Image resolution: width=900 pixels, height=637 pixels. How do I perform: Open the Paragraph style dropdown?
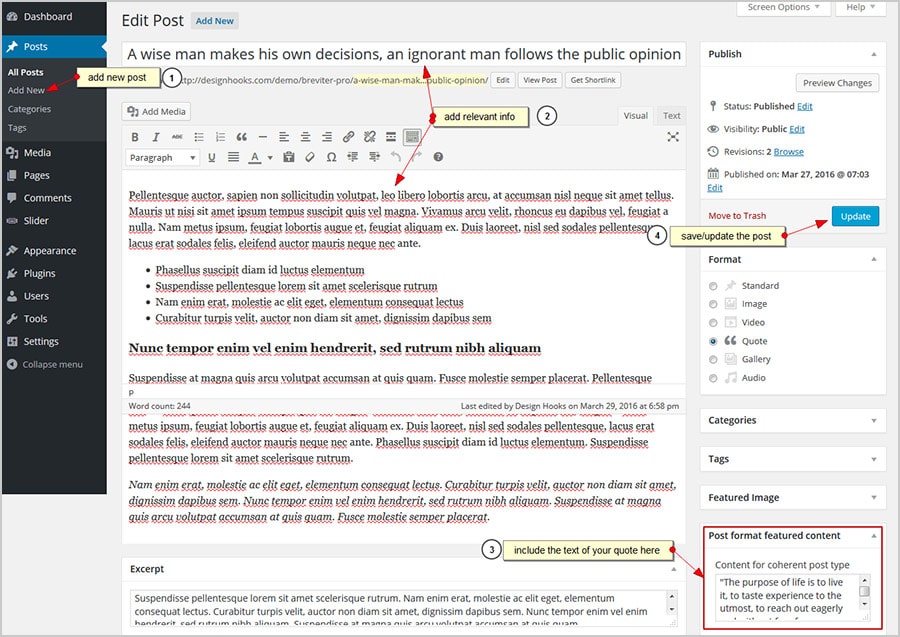163,157
